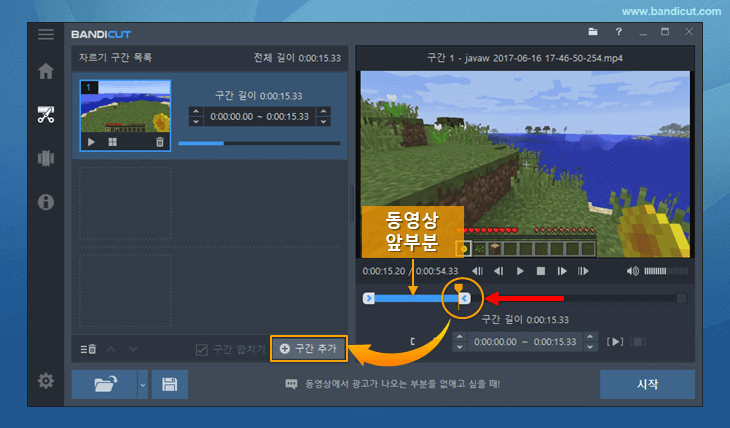730x428 pixels.
Task: Decrease end time below the timeline
Action: (x=590, y=347)
